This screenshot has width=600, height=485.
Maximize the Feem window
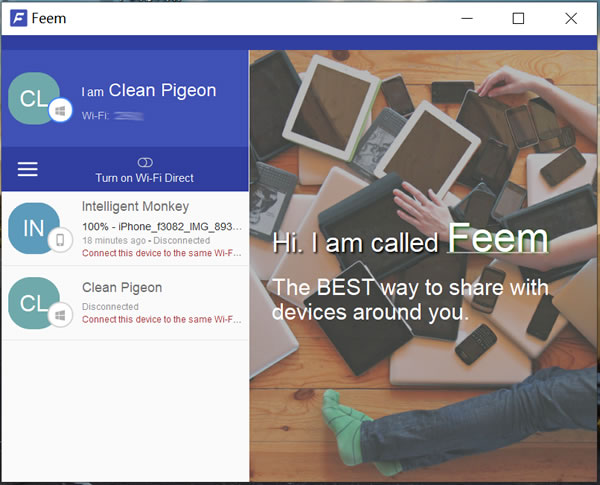518,18
